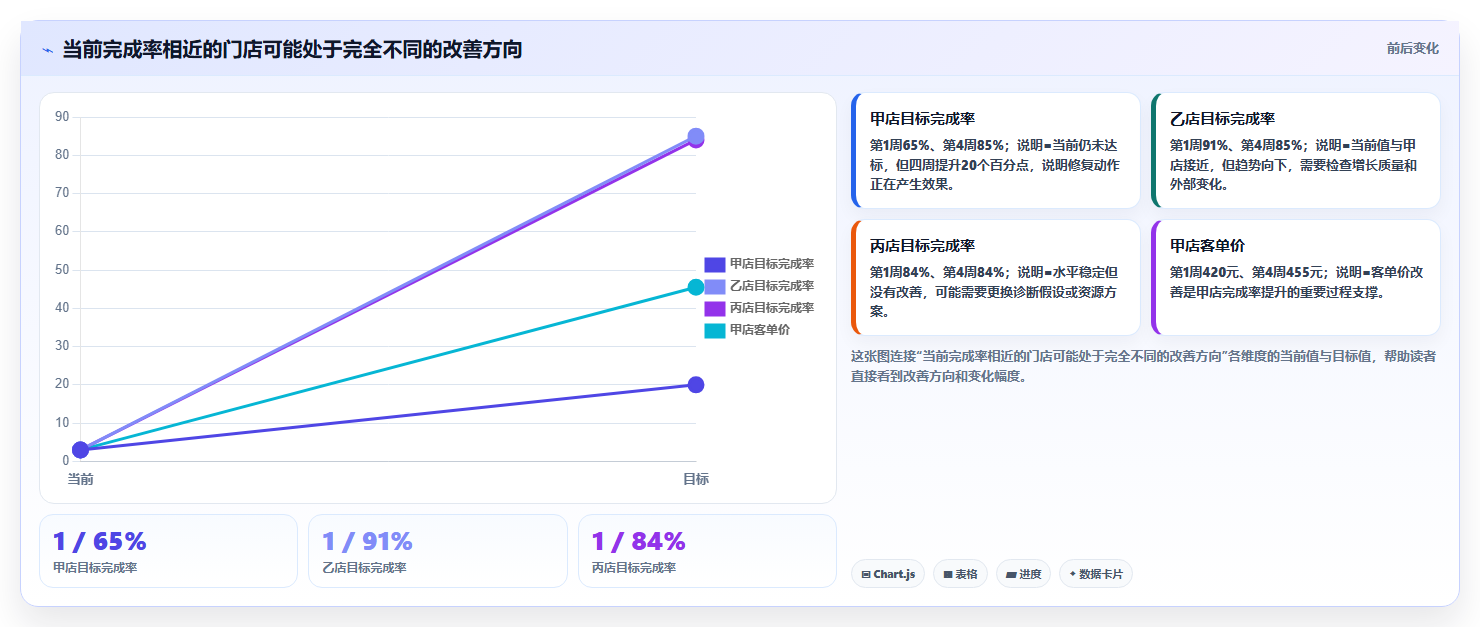Click the lightning icon beside the title

coord(47,50)
